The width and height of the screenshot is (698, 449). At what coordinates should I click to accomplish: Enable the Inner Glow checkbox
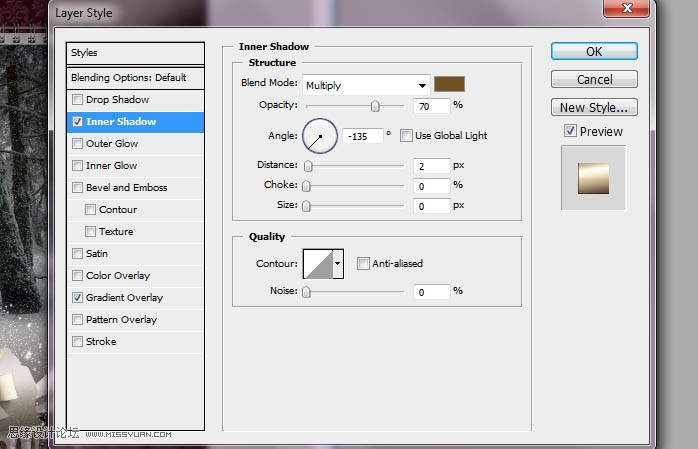tap(77, 166)
